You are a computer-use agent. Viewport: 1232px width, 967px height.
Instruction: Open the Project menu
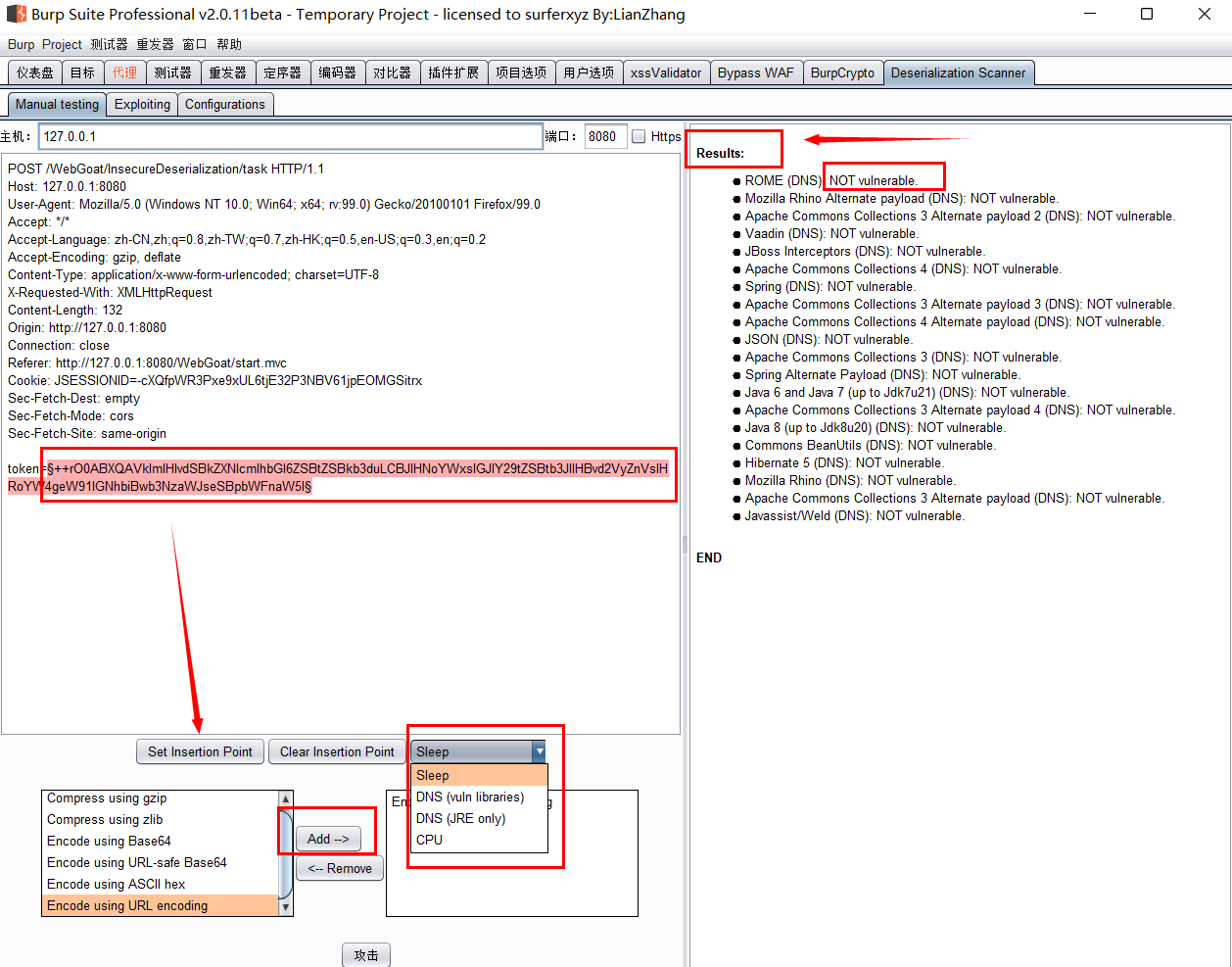62,45
